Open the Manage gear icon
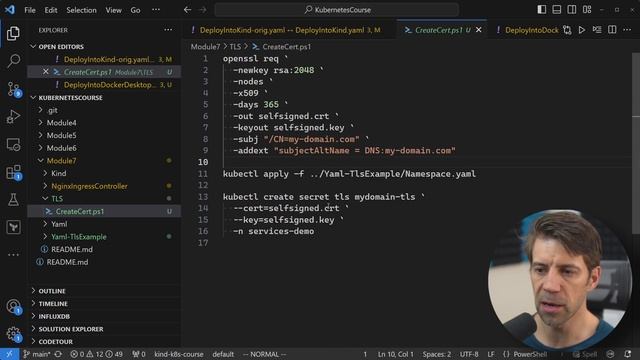 point(13,334)
